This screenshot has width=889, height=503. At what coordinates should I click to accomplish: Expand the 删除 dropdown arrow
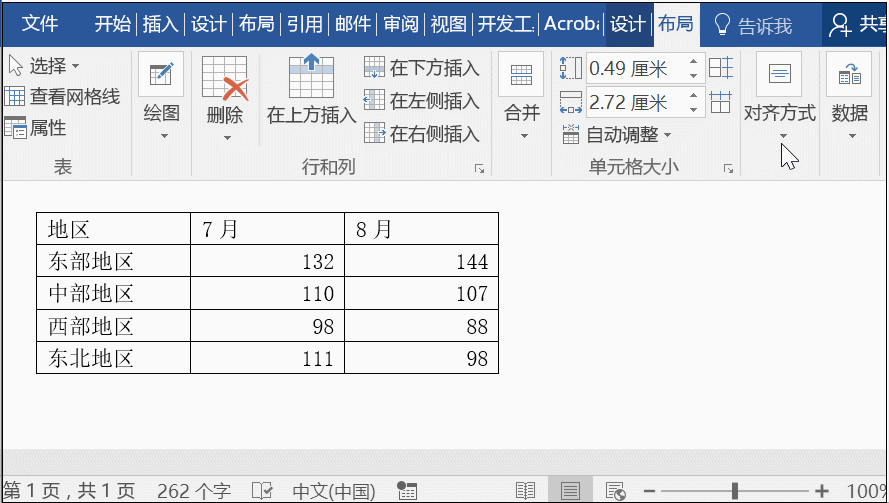[227, 138]
